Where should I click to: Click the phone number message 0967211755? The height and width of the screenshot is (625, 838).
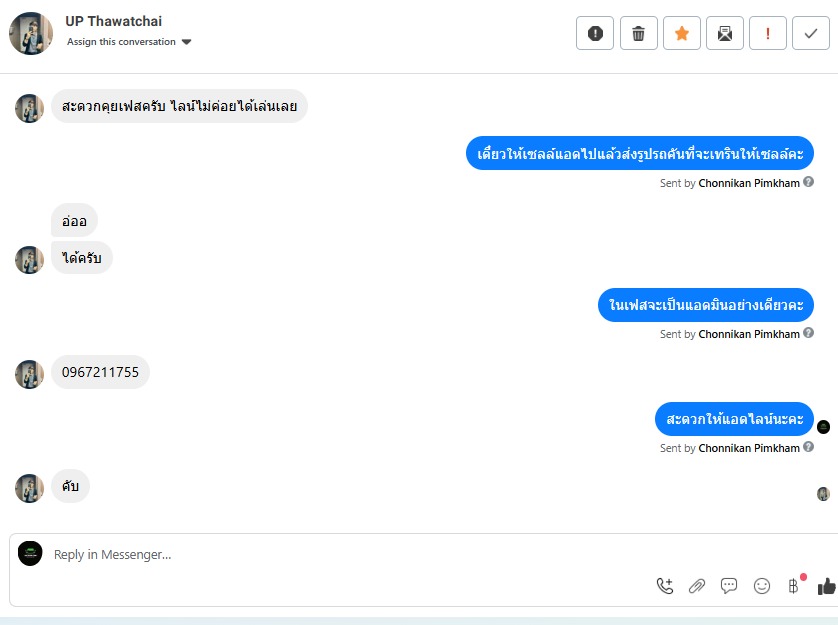100,372
